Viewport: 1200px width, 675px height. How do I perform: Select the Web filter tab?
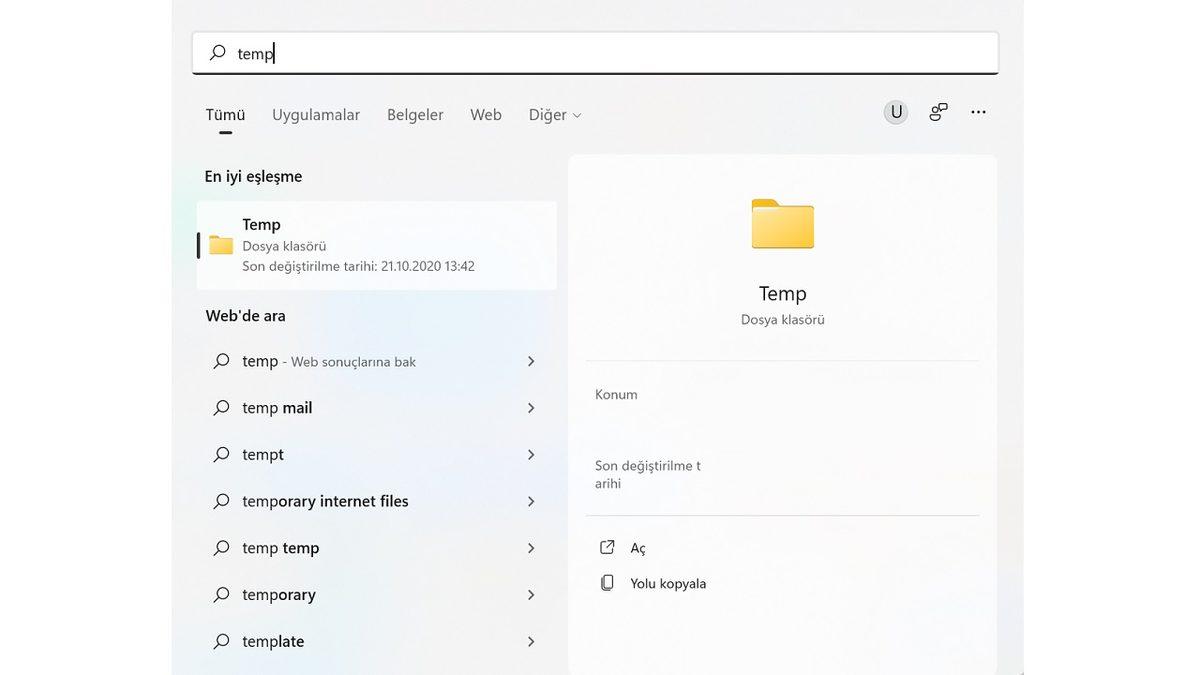coord(486,115)
